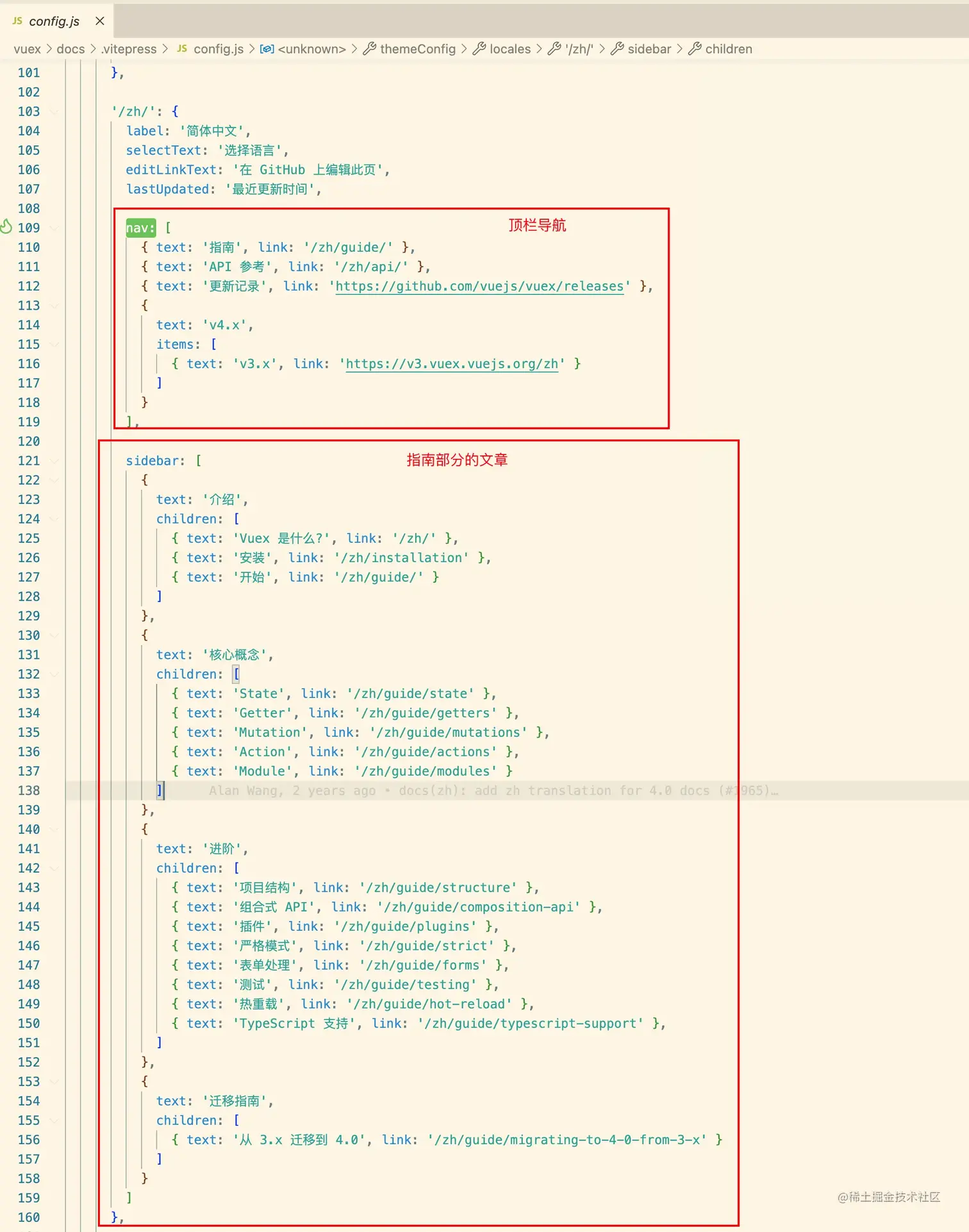Open the themeConfig breadcrumb symbol
969x1232 pixels.
click(x=418, y=49)
